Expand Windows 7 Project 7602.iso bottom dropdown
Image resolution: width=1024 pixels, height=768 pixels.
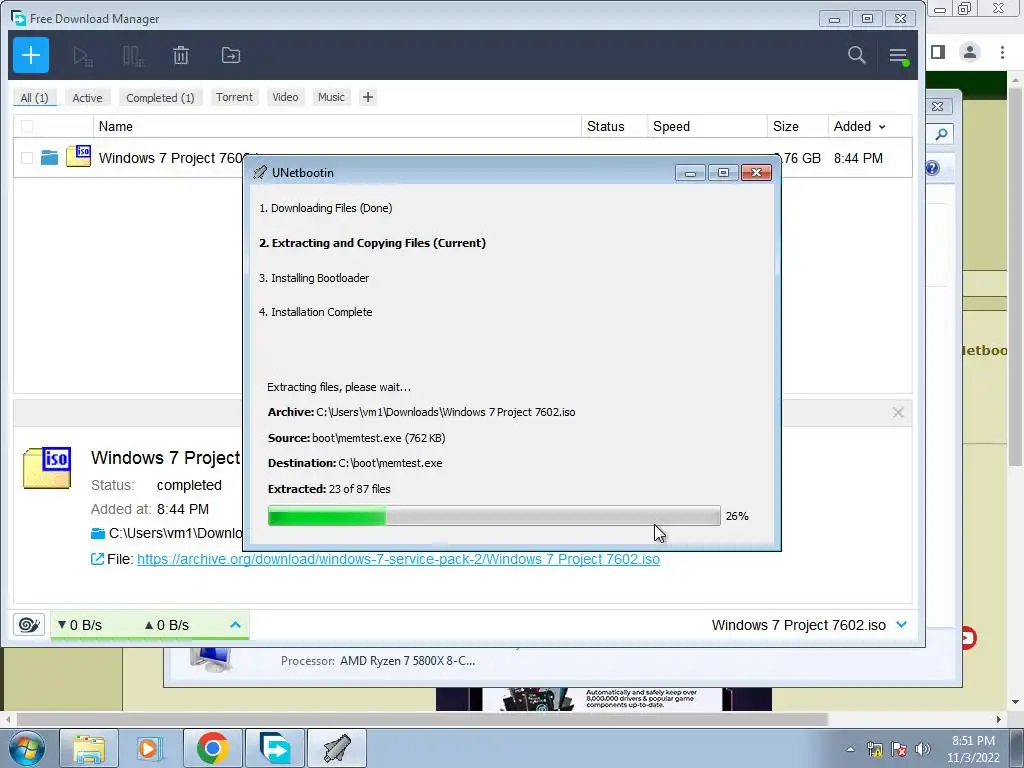[902, 624]
